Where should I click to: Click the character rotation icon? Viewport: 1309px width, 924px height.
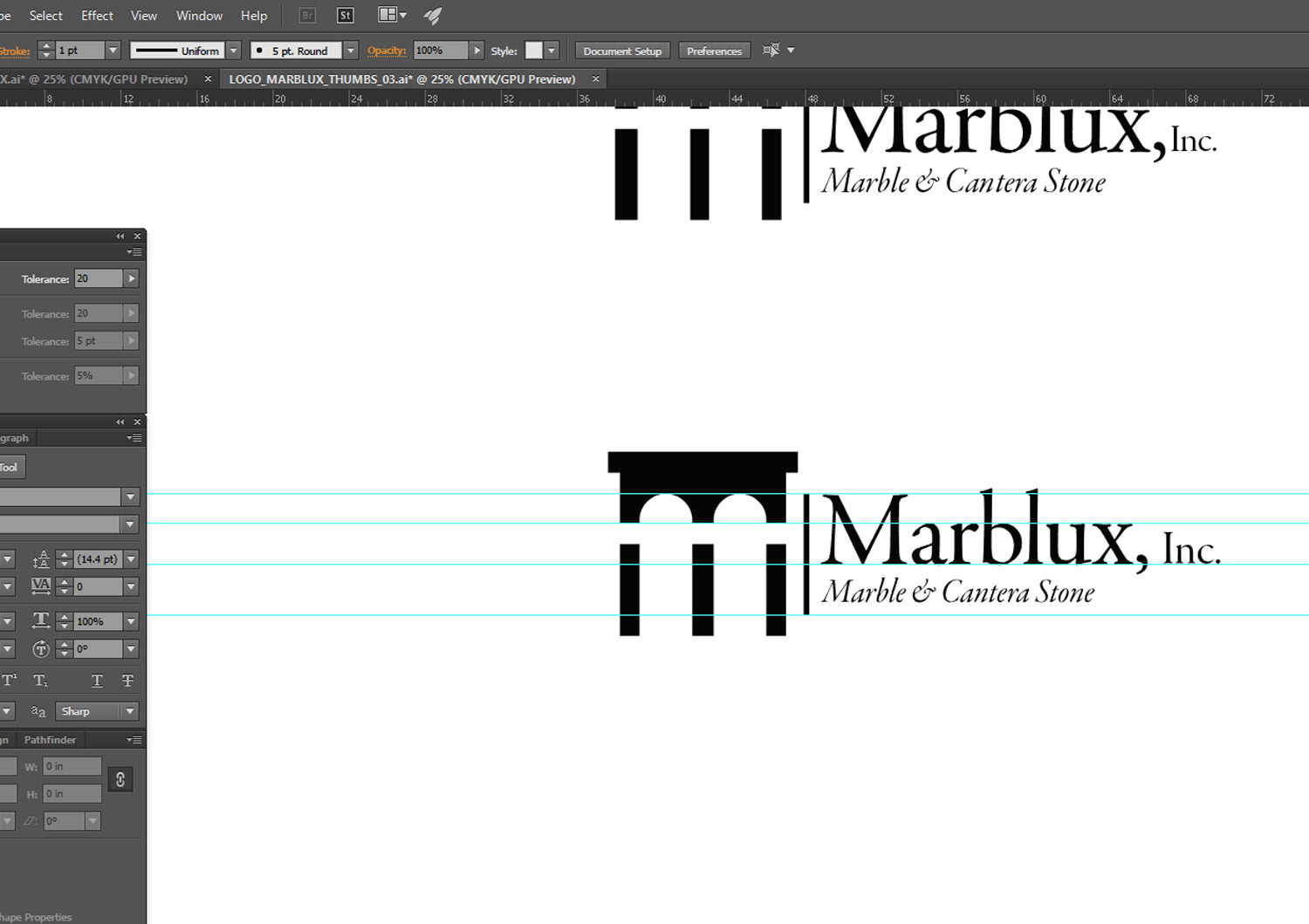pos(41,649)
